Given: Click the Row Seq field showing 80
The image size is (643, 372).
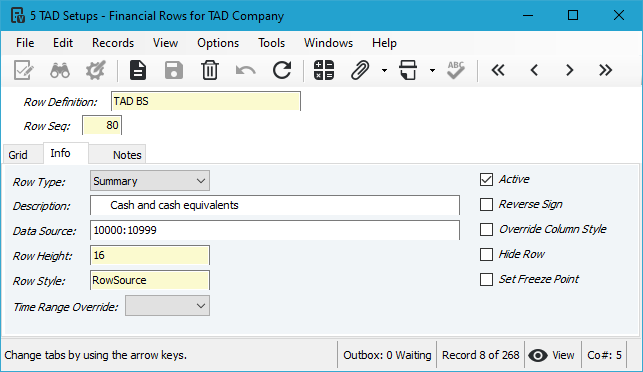Looking at the screenshot, I should point(102,125).
